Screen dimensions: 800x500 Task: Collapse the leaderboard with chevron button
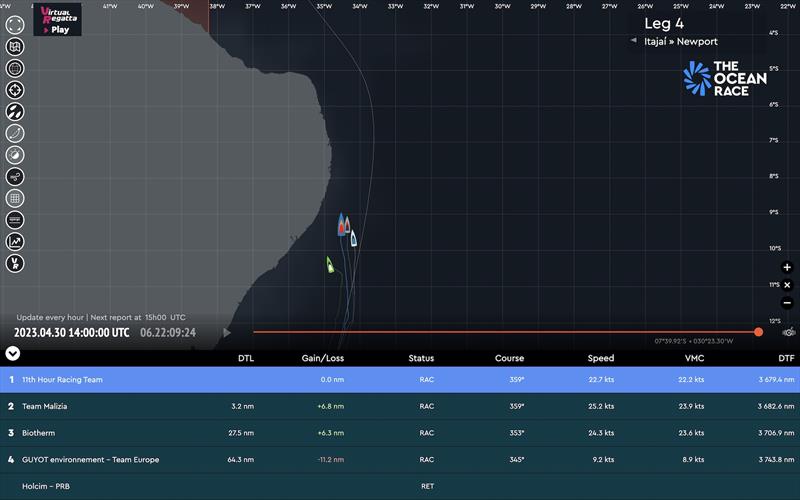click(x=13, y=353)
